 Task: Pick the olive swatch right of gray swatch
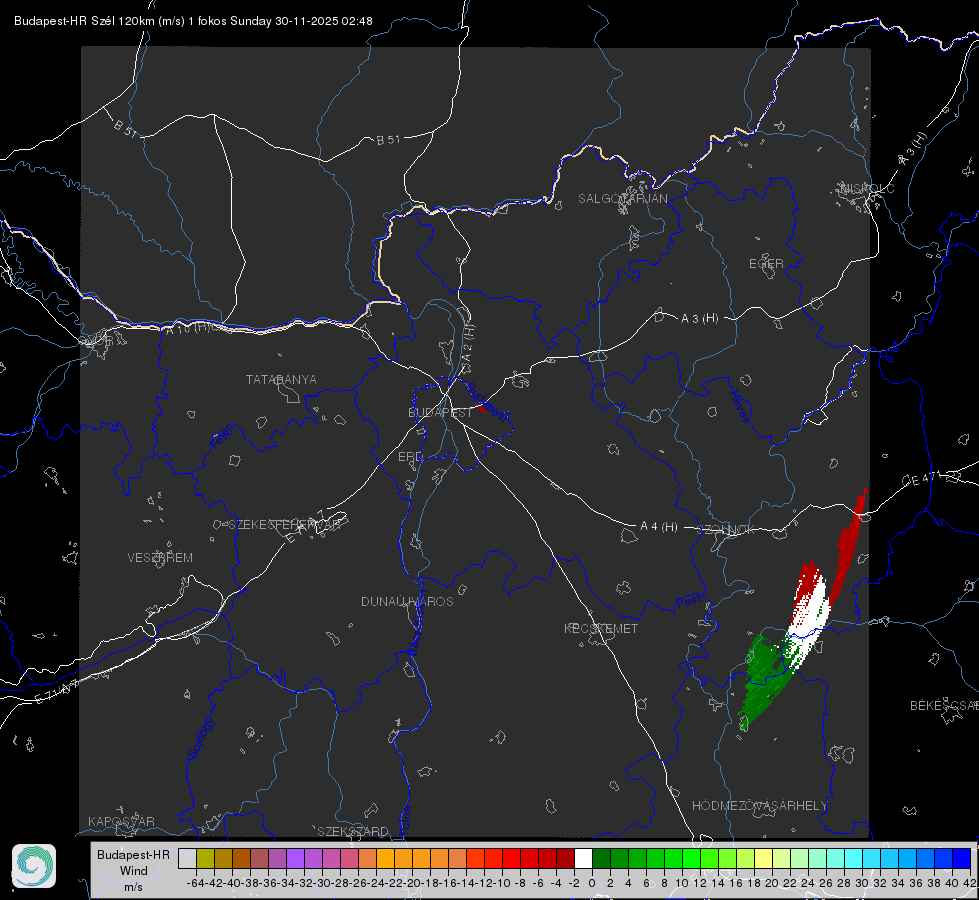pyautogui.click(x=205, y=858)
